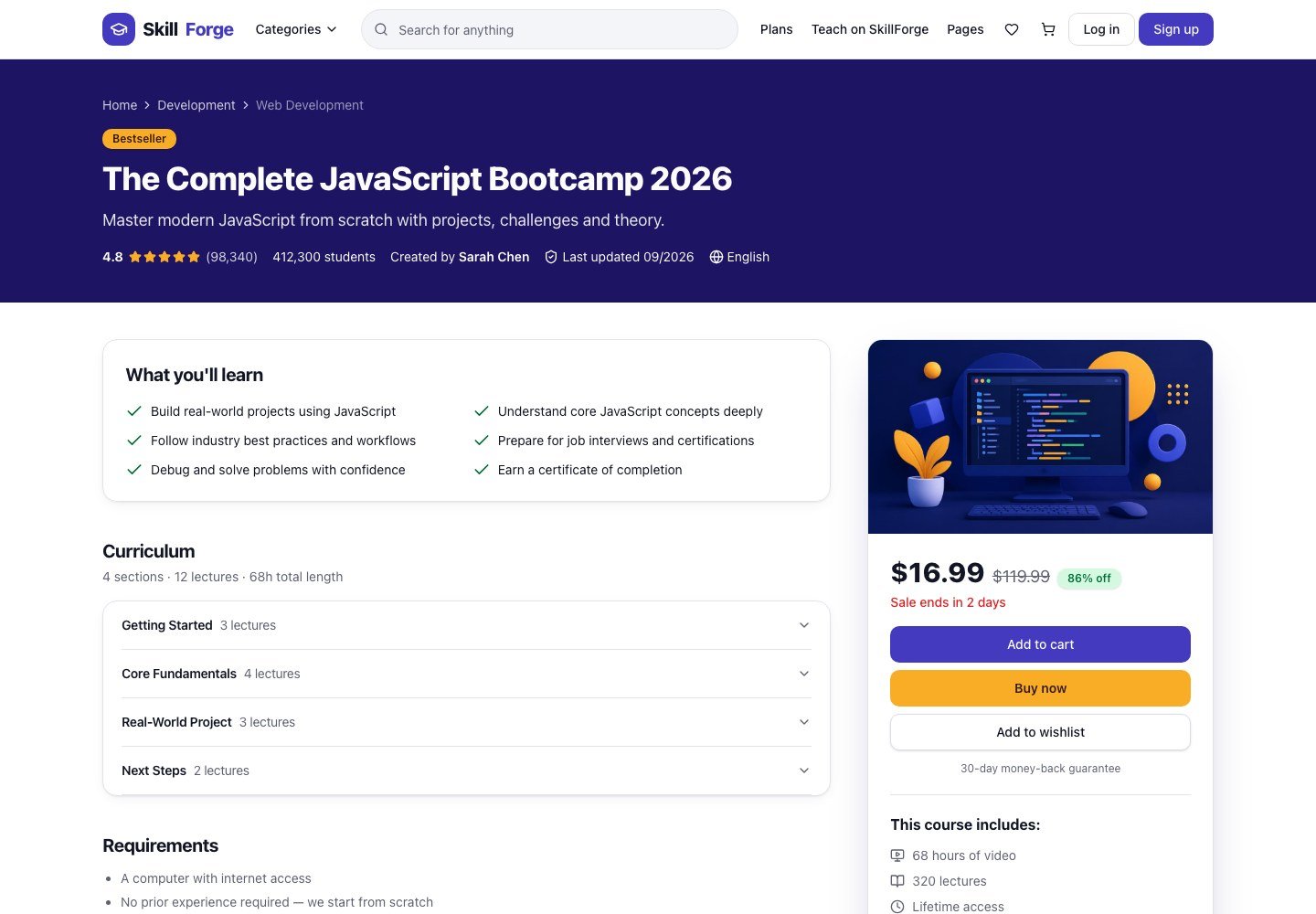Open the Development breadcrumb link

pos(196,105)
